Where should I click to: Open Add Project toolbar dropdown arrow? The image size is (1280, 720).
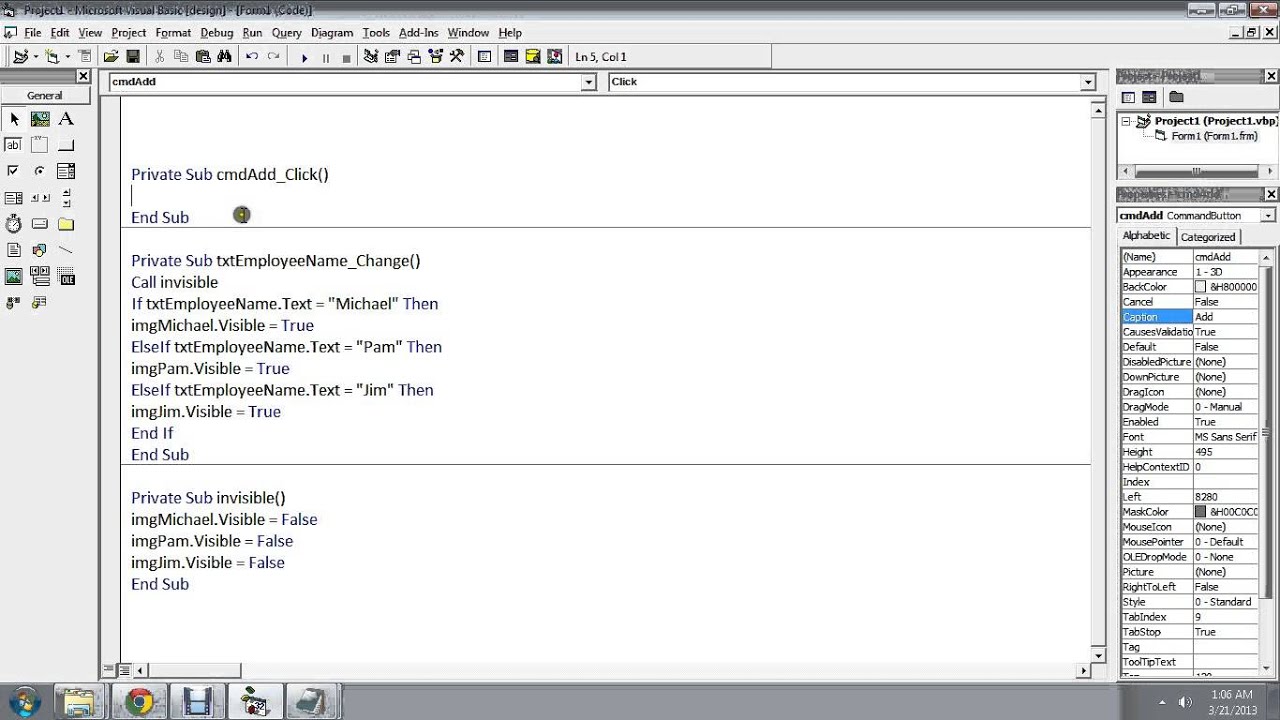click(x=36, y=57)
